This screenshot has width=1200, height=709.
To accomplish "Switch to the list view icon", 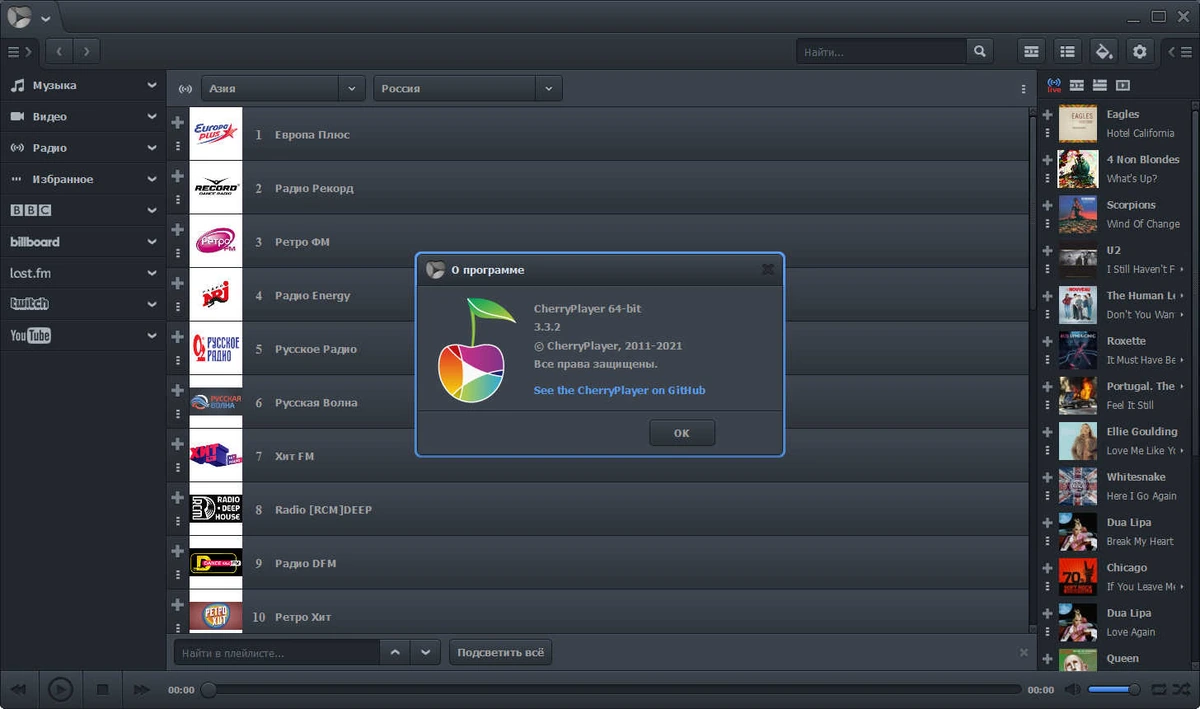I will [x=1067, y=51].
